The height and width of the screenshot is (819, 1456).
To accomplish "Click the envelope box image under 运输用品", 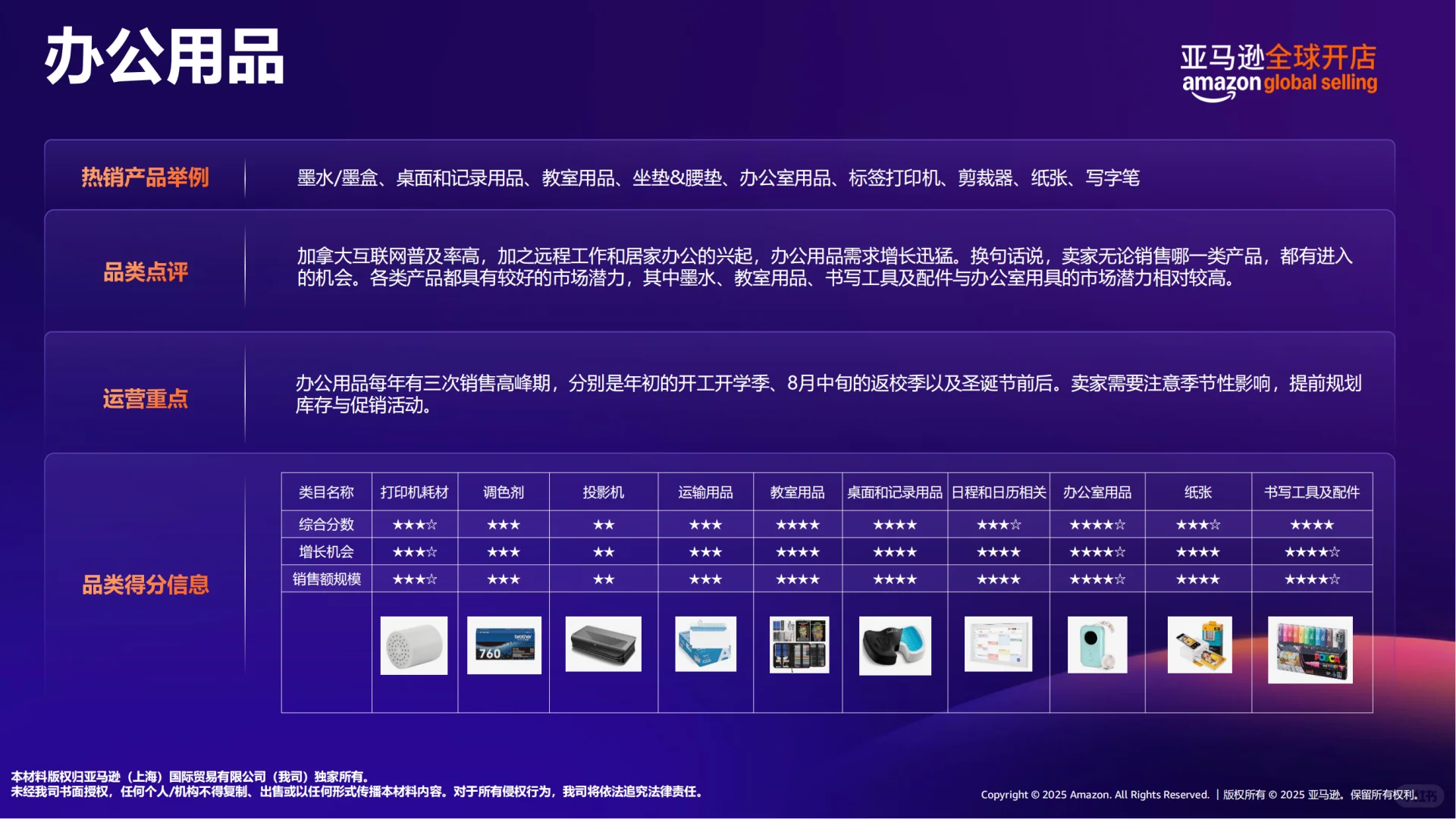I will (704, 645).
